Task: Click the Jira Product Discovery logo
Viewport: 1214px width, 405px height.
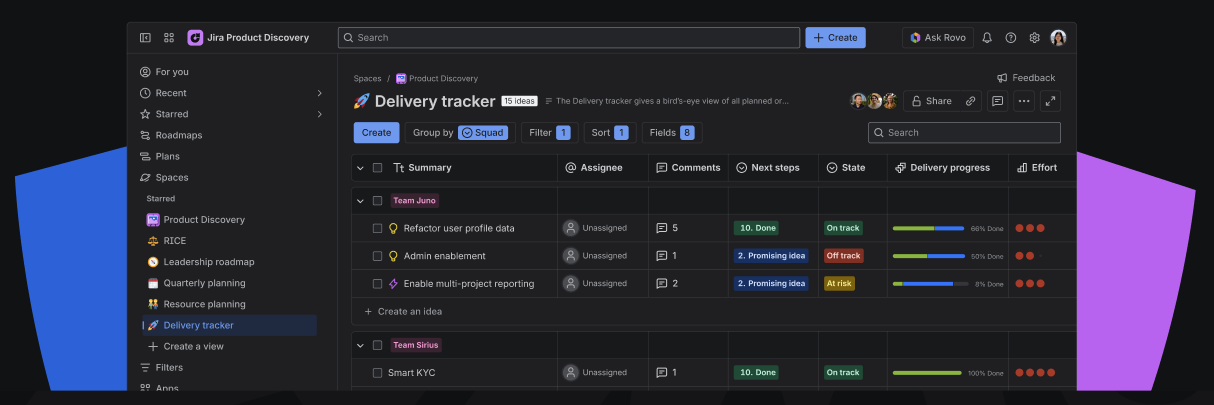Action: 195,38
